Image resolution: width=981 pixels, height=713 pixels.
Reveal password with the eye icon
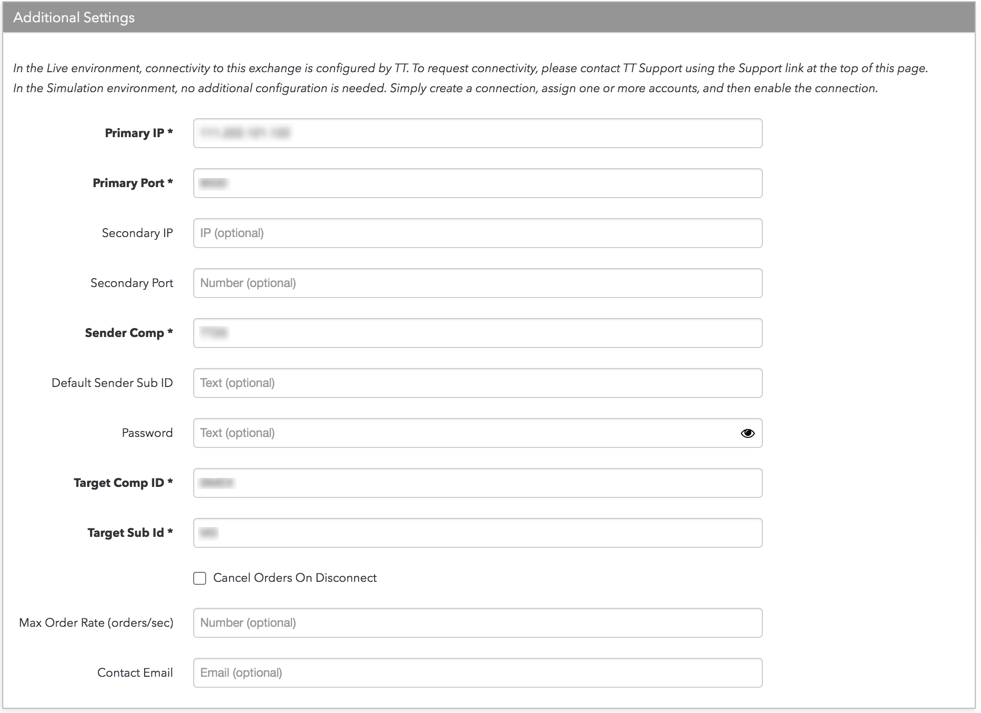coord(747,433)
